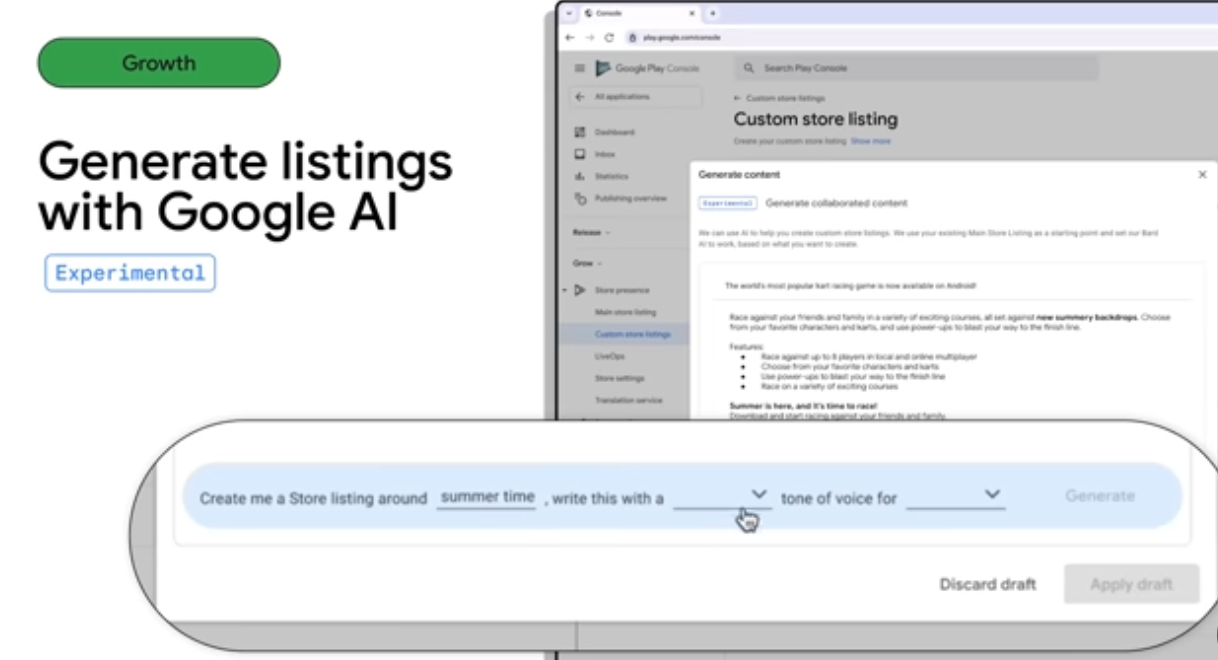Collapse the Store presence tree arrow
This screenshot has height=660, width=1218.
[x=566, y=290]
